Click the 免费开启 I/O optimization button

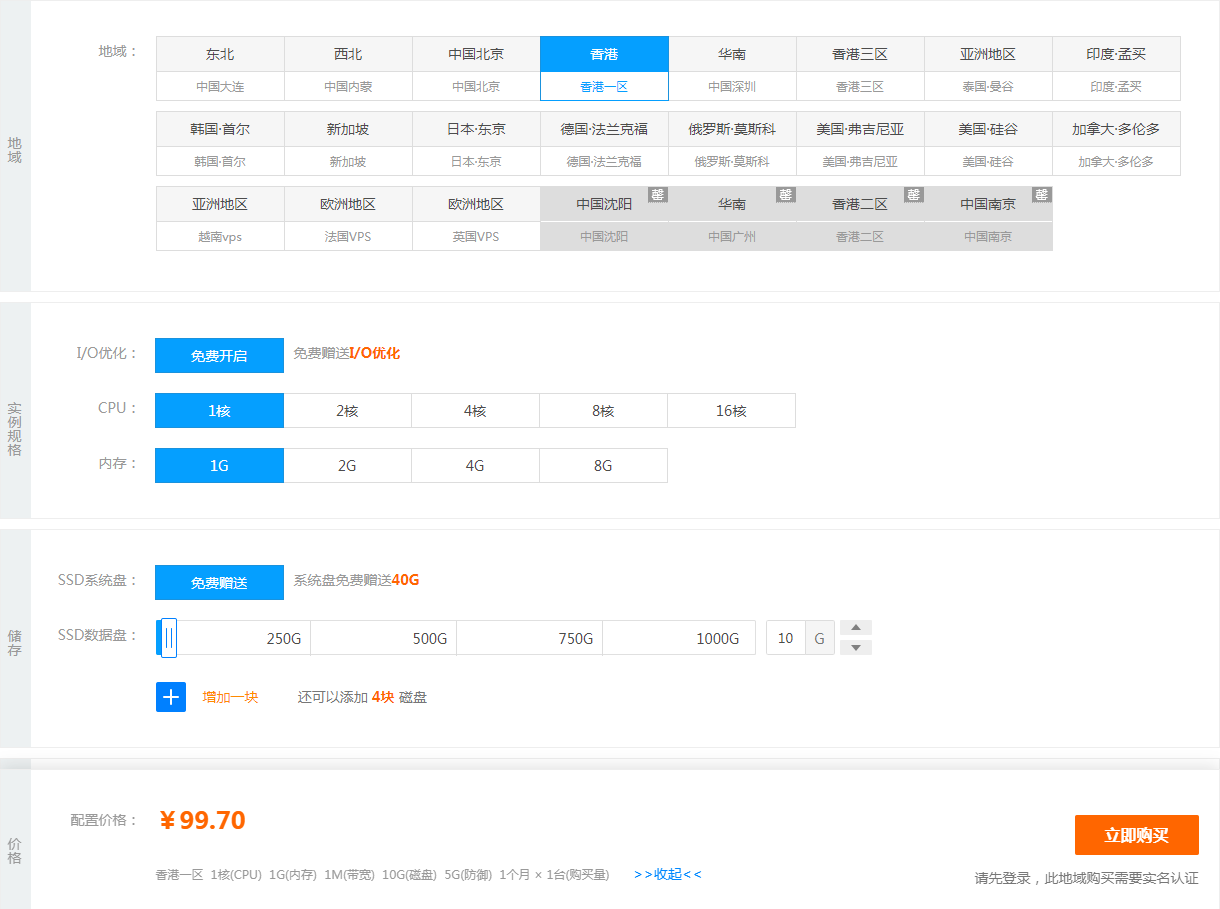click(219, 355)
